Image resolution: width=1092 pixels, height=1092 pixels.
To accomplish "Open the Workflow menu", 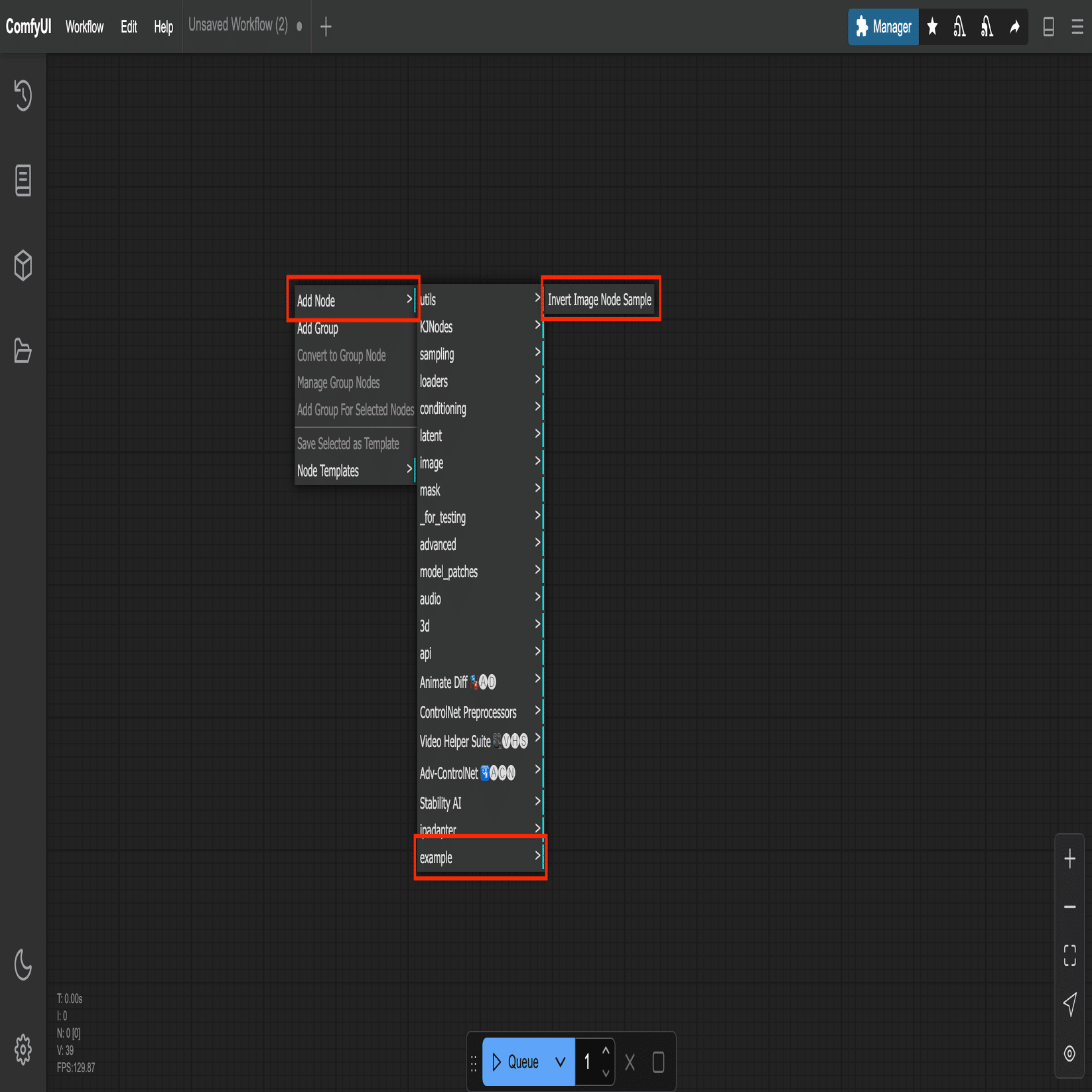I will click(x=84, y=27).
